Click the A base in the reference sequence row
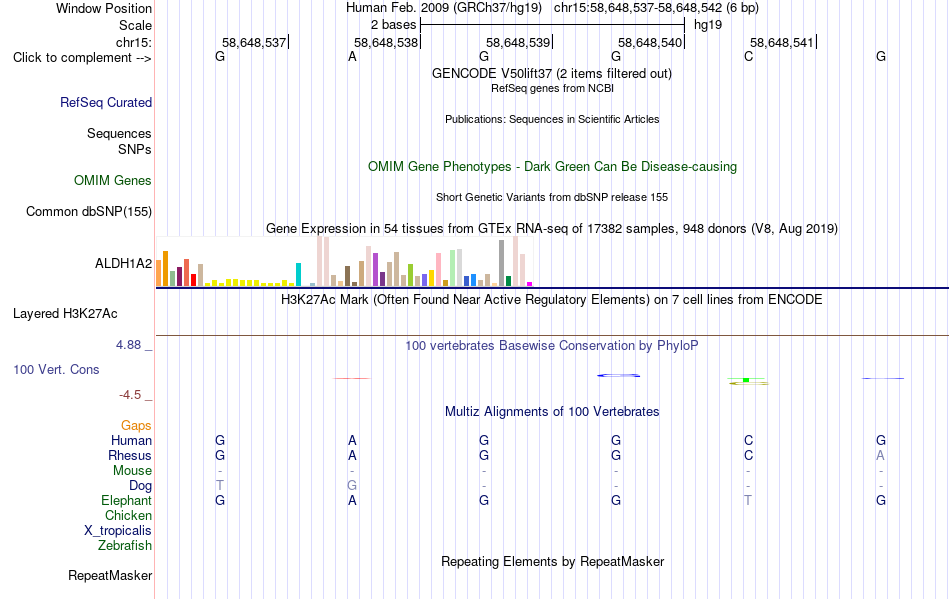The height and width of the screenshot is (599, 950). click(x=352, y=56)
